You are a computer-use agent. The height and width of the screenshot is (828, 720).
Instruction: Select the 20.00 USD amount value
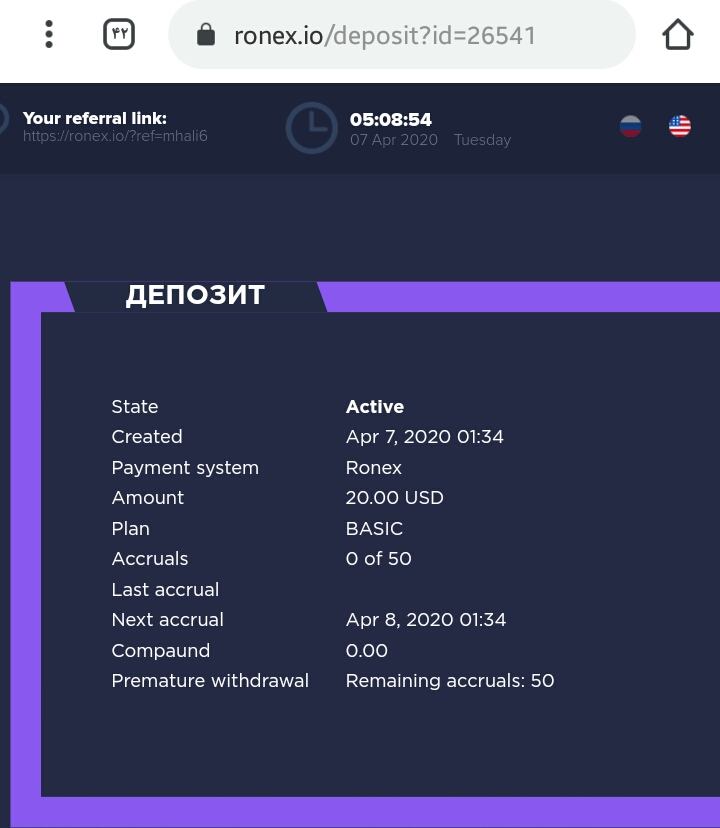pyautogui.click(x=394, y=498)
